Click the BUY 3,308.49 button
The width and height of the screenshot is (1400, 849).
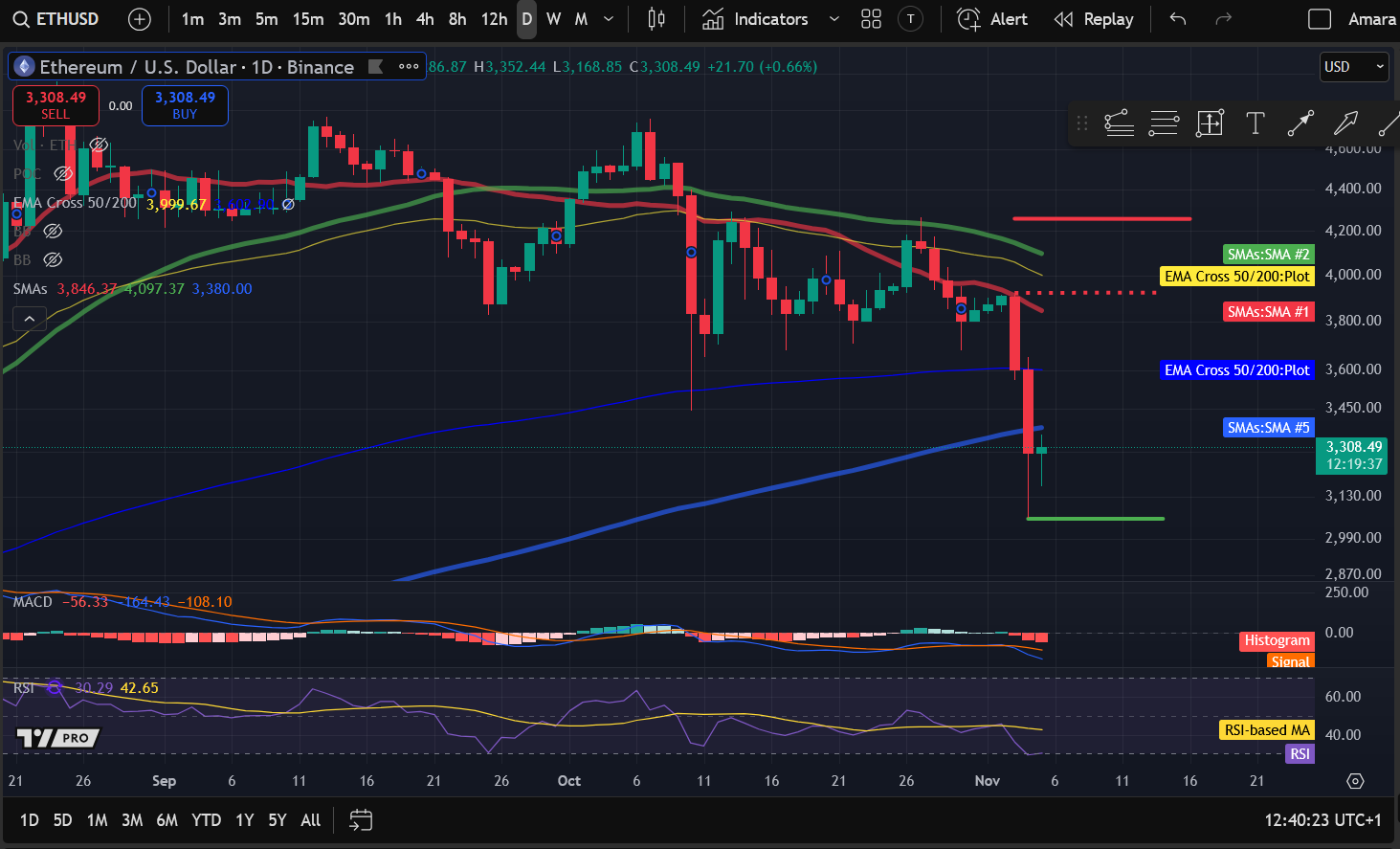(x=185, y=105)
